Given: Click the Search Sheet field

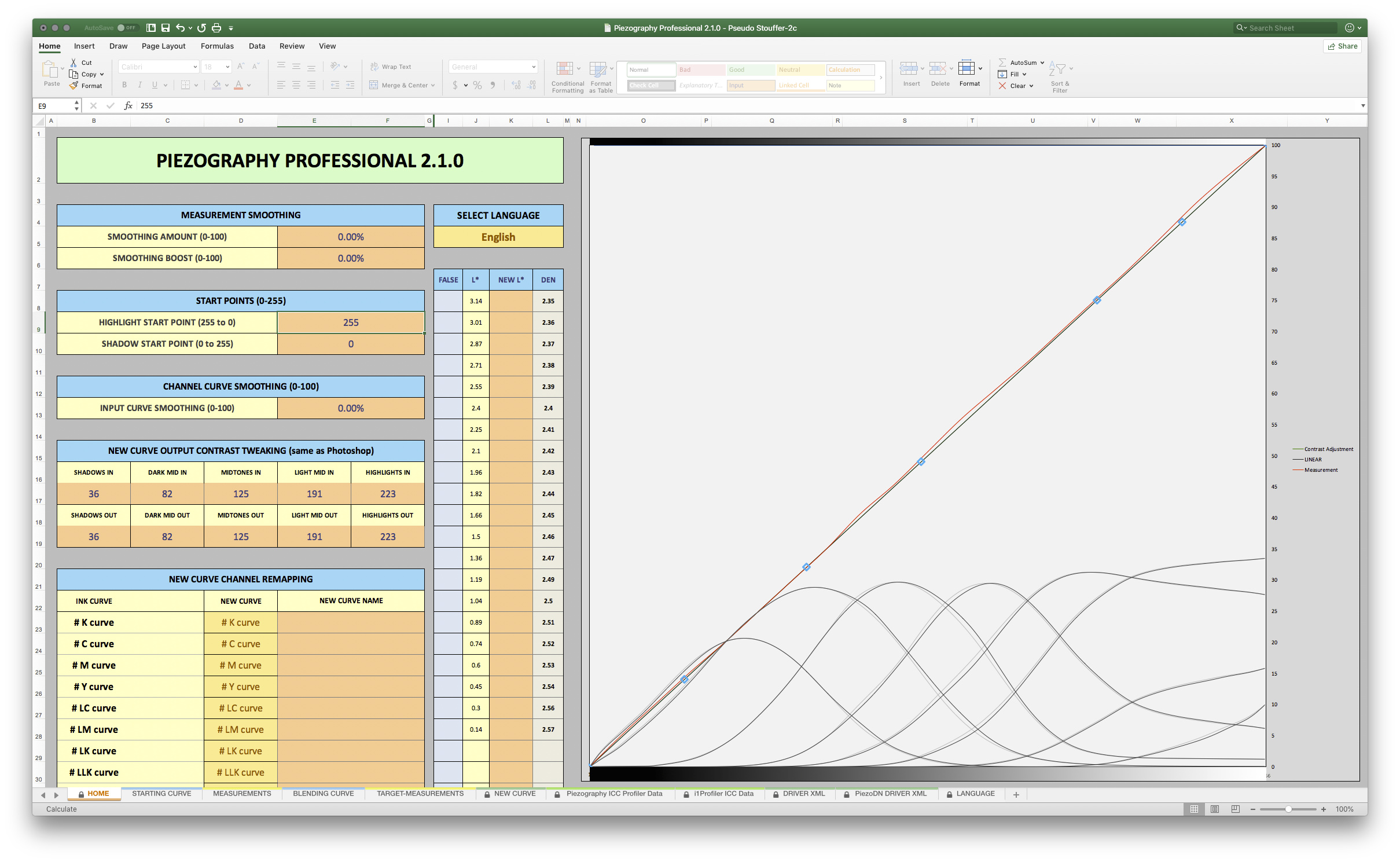Looking at the screenshot, I should tap(1285, 28).
